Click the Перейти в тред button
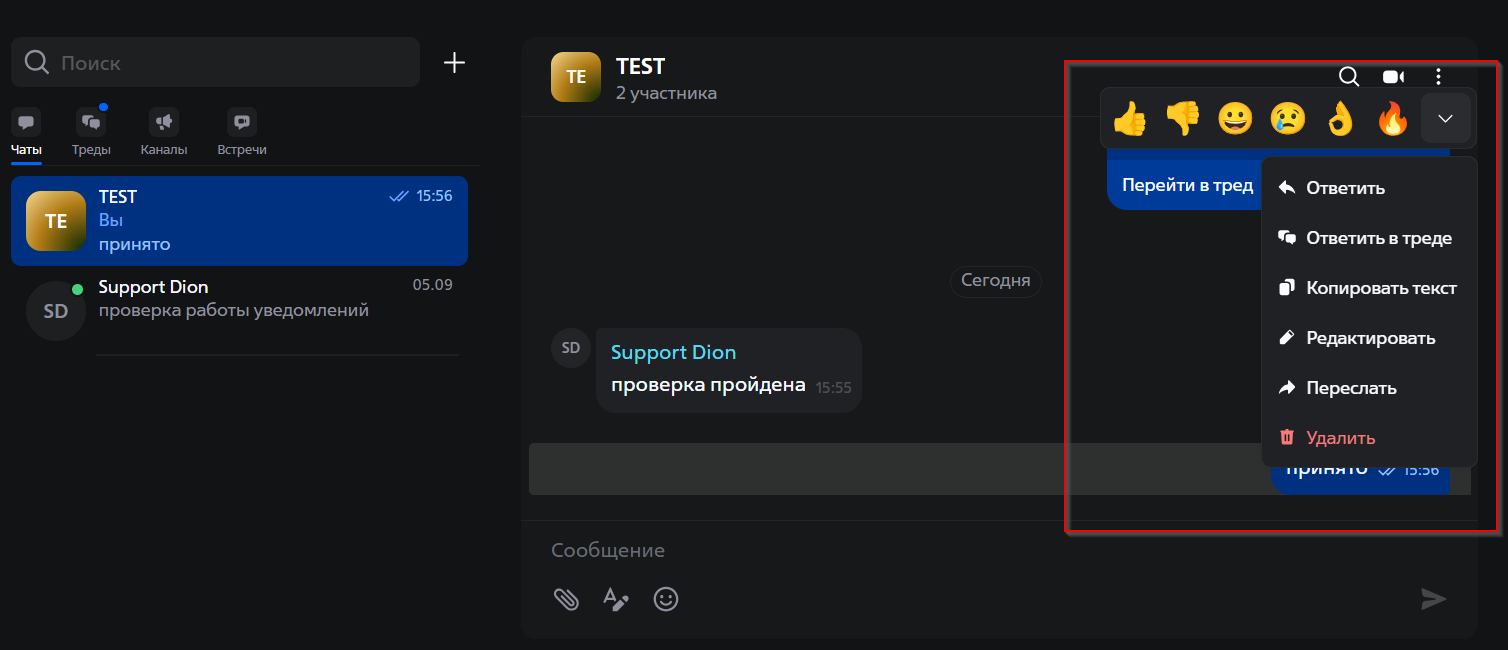This screenshot has width=1508, height=650. [1187, 186]
